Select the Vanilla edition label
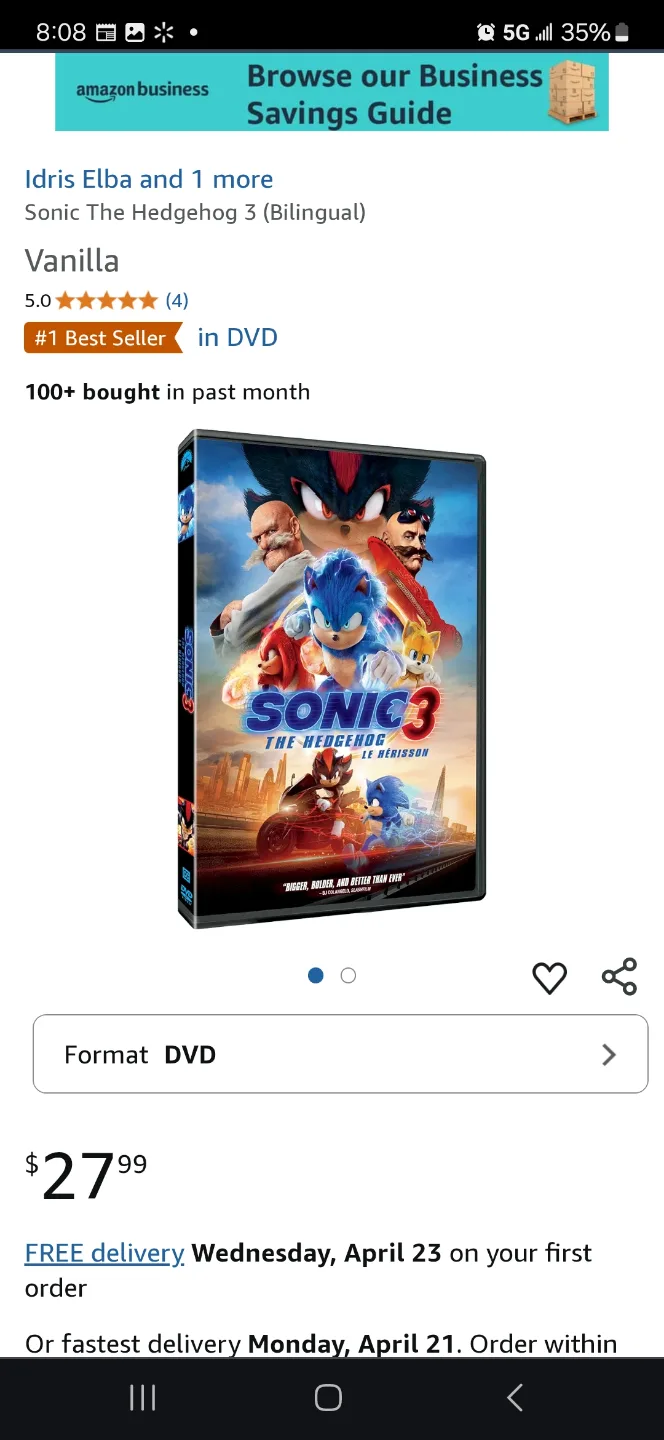Screen dimensions: 664x1440 pyautogui.click(x=72, y=261)
